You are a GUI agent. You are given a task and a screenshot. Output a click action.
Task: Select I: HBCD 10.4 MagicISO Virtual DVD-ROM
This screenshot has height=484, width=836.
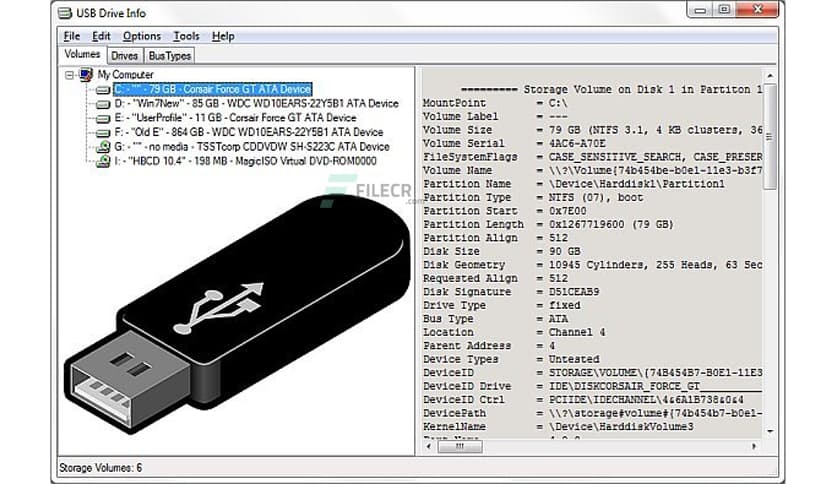(245, 161)
